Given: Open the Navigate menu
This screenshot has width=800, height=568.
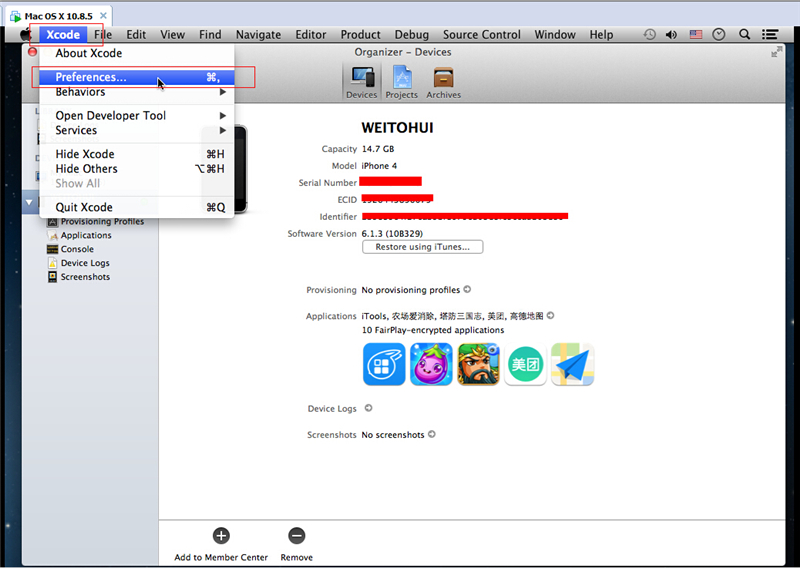Looking at the screenshot, I should [258, 34].
